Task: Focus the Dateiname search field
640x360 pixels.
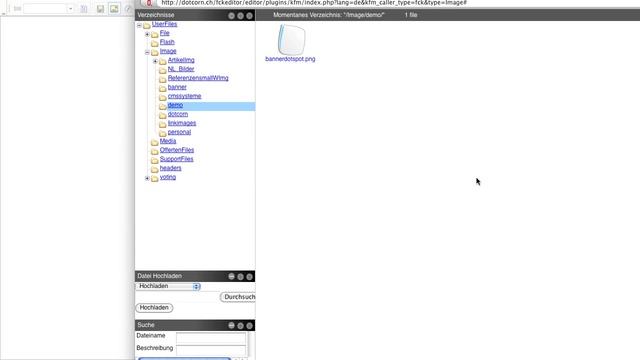Action: [x=211, y=337]
